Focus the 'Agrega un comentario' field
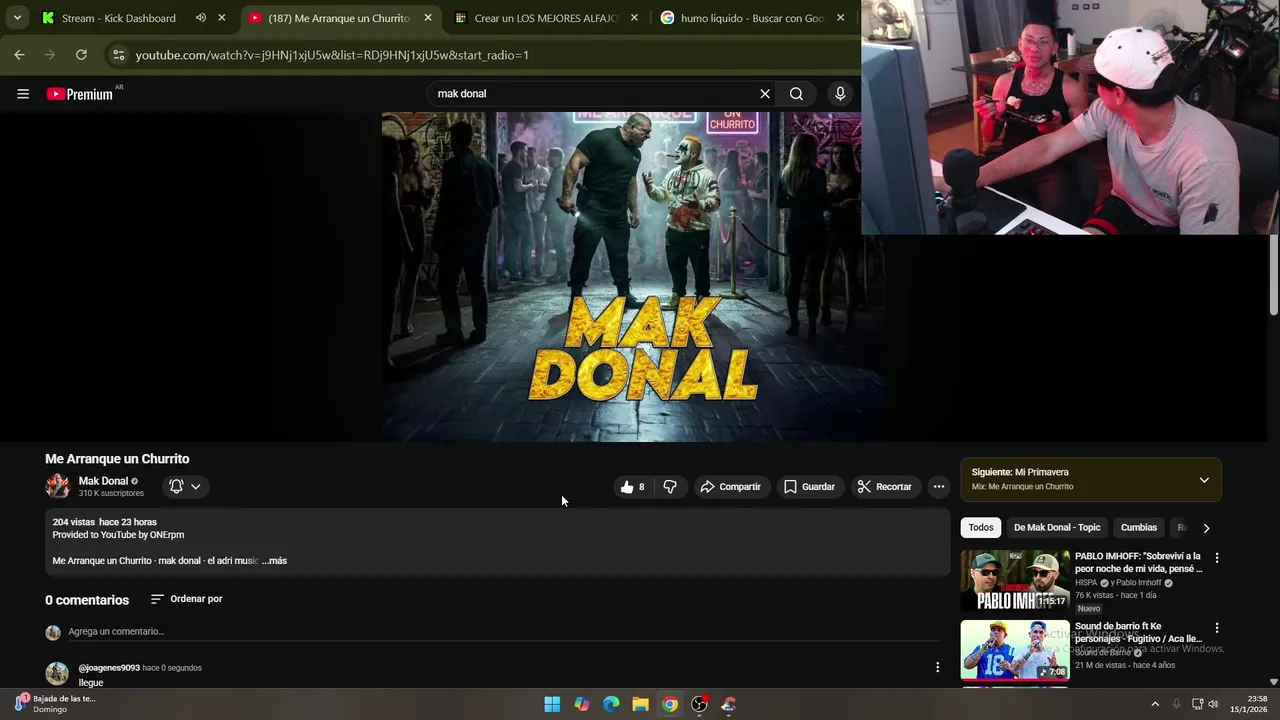Image resolution: width=1280 pixels, height=720 pixels. coord(504,632)
